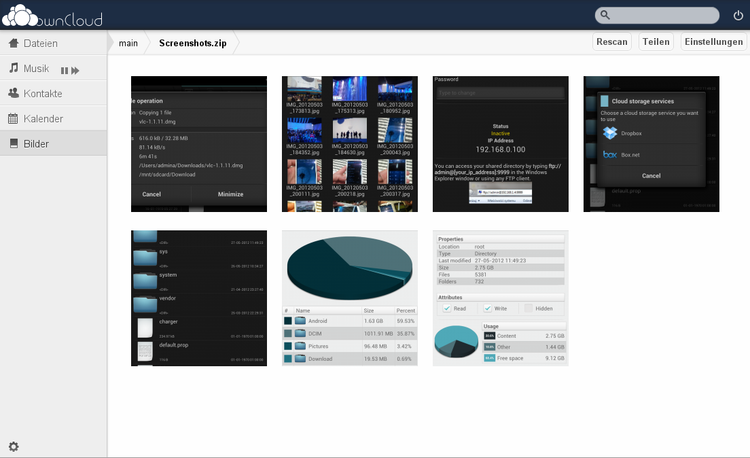This screenshot has height=458, width=750.
Task: Pause music with the pause icon
Action: pos(64,70)
